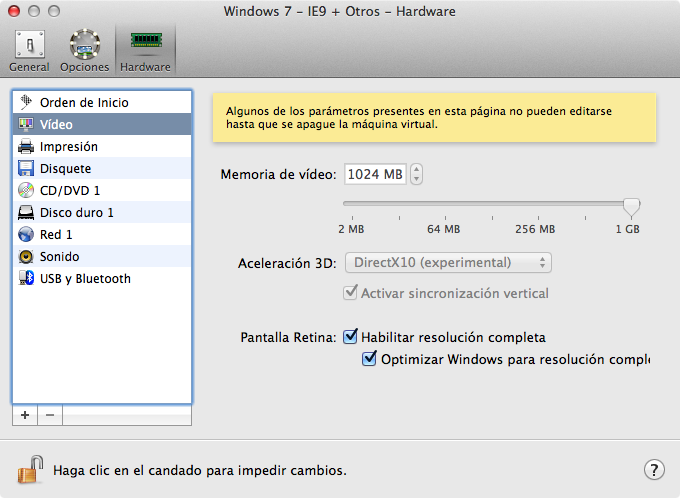Click the CD/DVD 1 disc icon
The height and width of the screenshot is (498, 680).
(x=26, y=190)
